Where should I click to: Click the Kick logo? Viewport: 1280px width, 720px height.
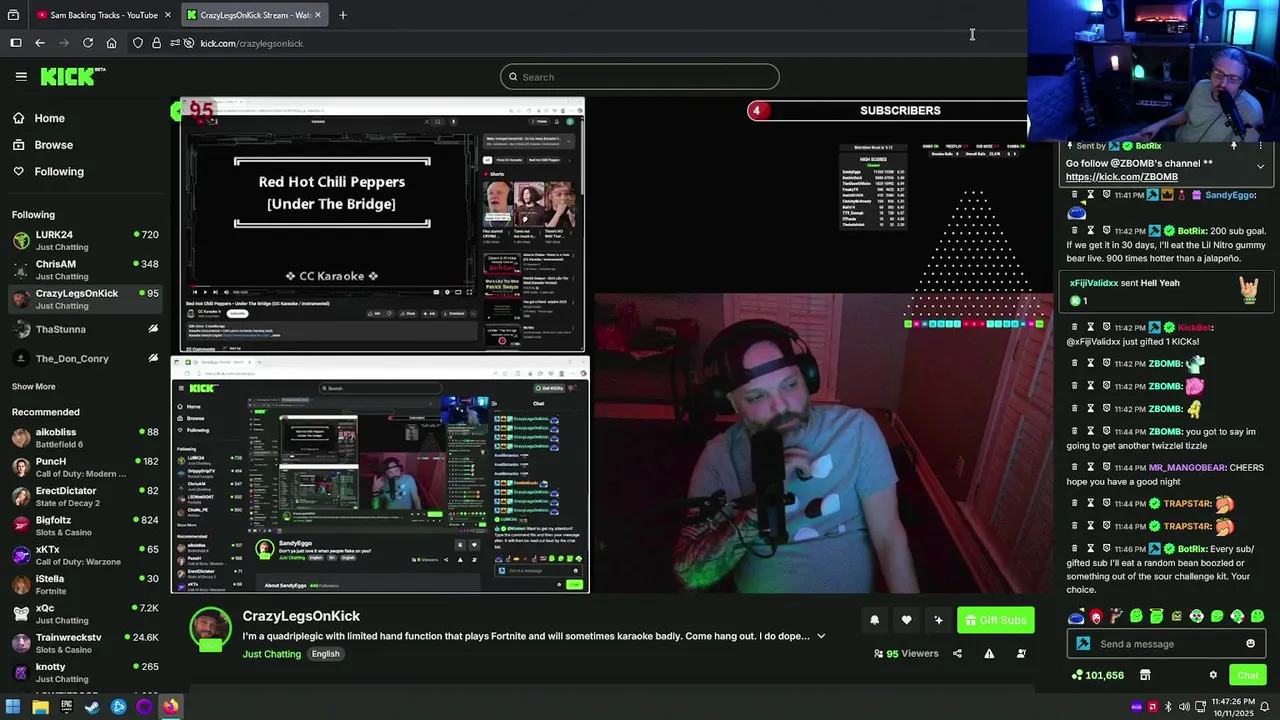click(72, 76)
